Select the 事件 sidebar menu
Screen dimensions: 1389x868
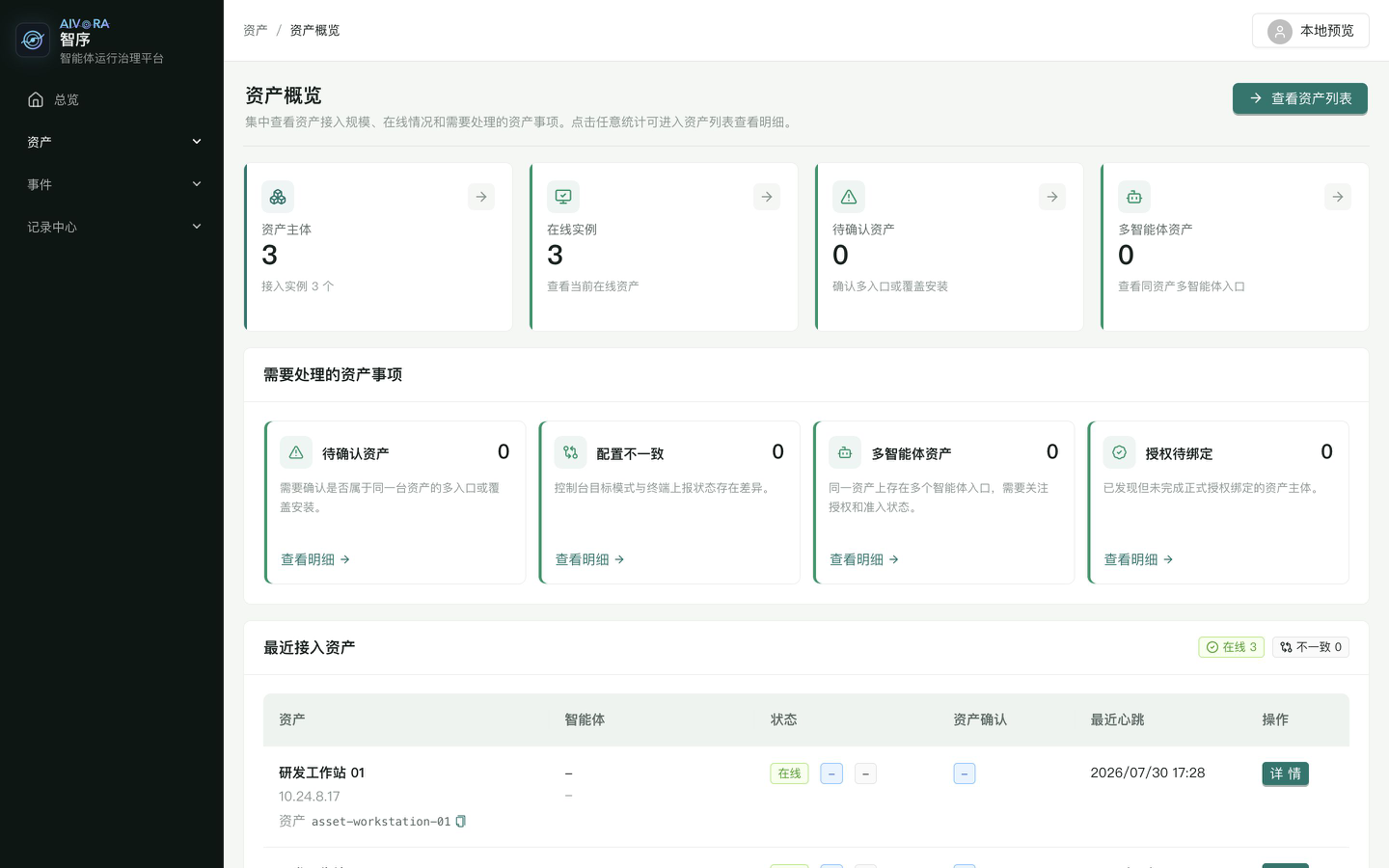pos(112,184)
